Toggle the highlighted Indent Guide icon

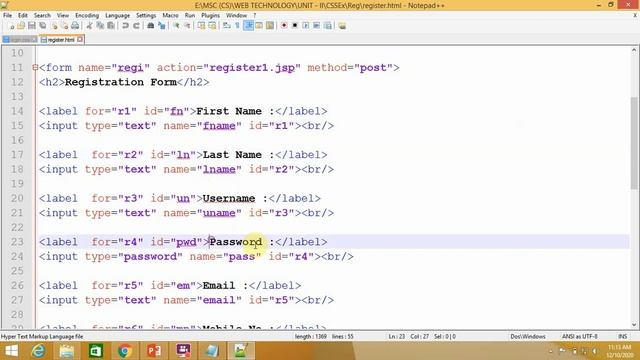point(248,26)
